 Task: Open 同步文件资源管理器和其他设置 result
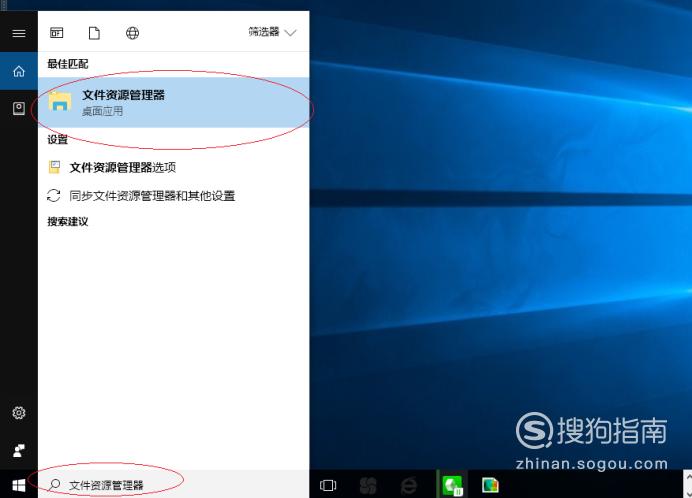click(173, 196)
